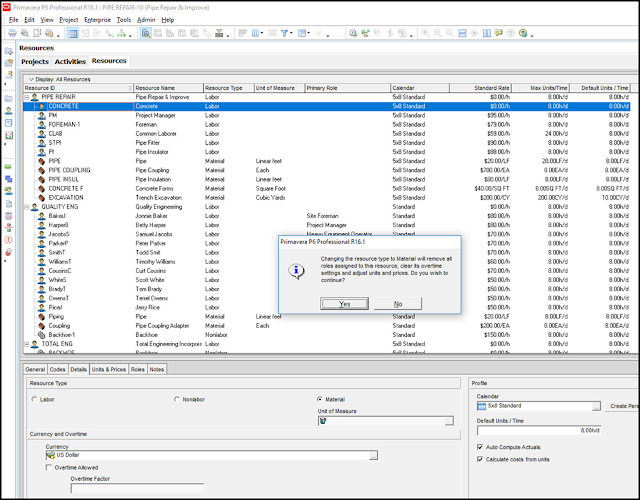Open the Filter icon dropdown arrow
Image resolution: width=640 pixels, height=500 pixels.
[291, 33]
